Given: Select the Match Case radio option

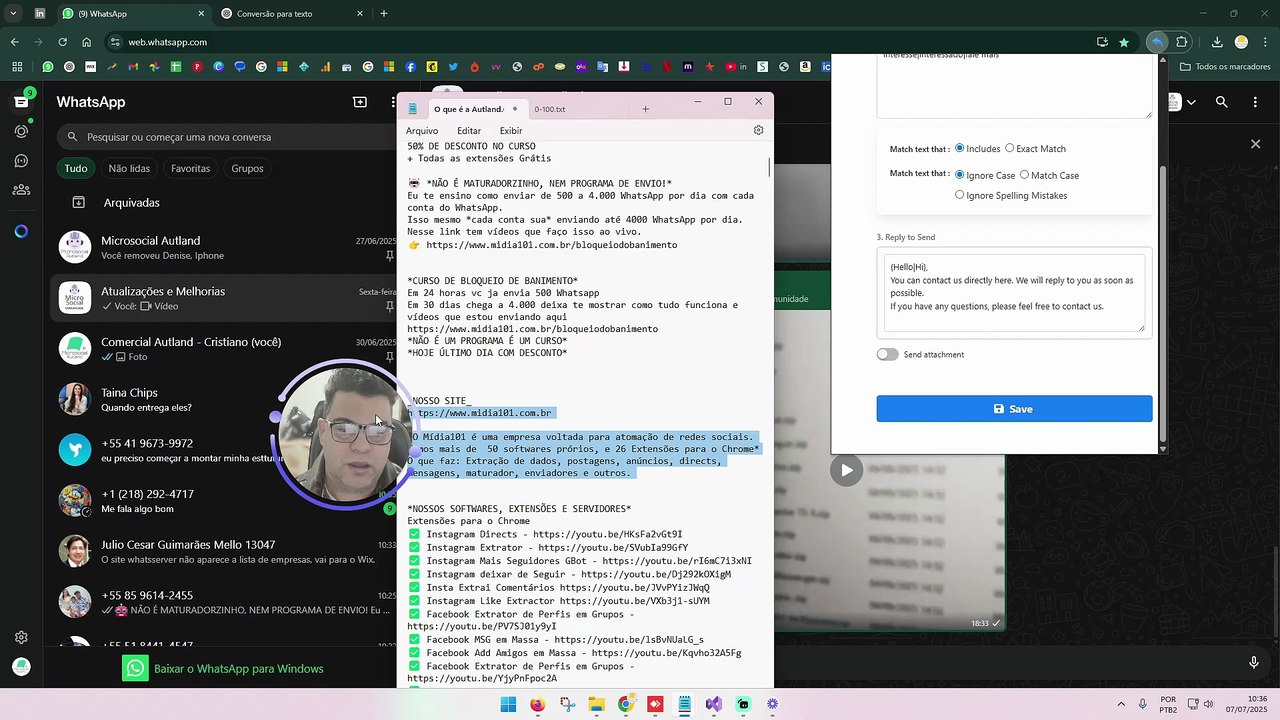Looking at the screenshot, I should [1024, 175].
